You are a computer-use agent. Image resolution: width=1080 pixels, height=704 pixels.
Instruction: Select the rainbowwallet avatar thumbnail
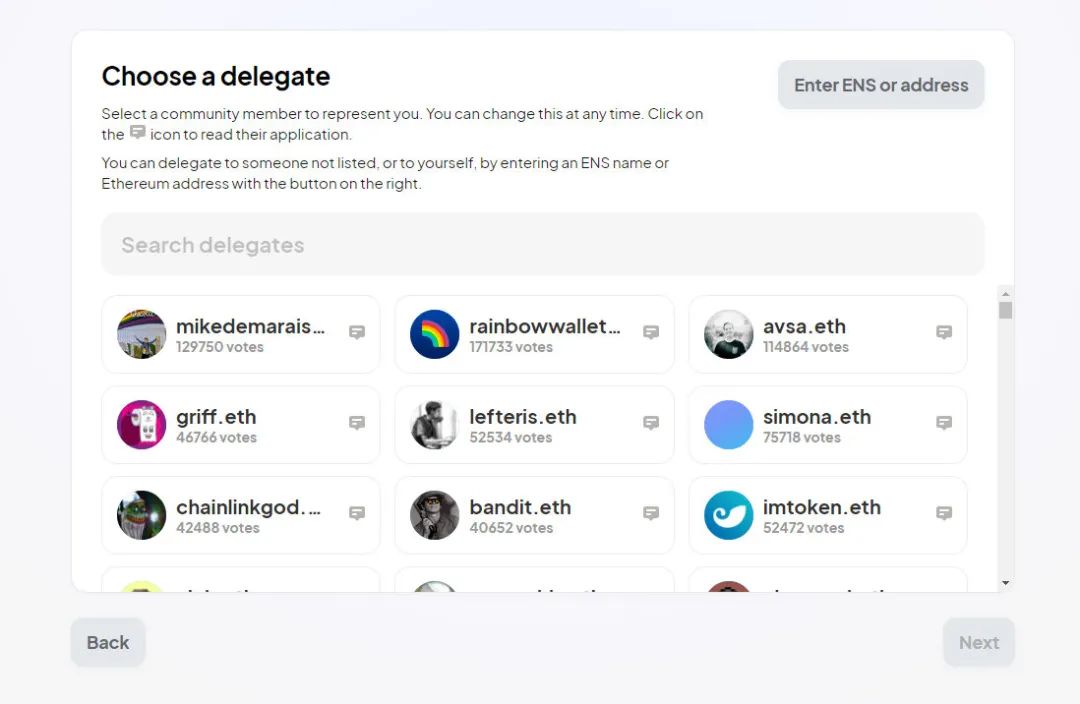pyautogui.click(x=435, y=334)
